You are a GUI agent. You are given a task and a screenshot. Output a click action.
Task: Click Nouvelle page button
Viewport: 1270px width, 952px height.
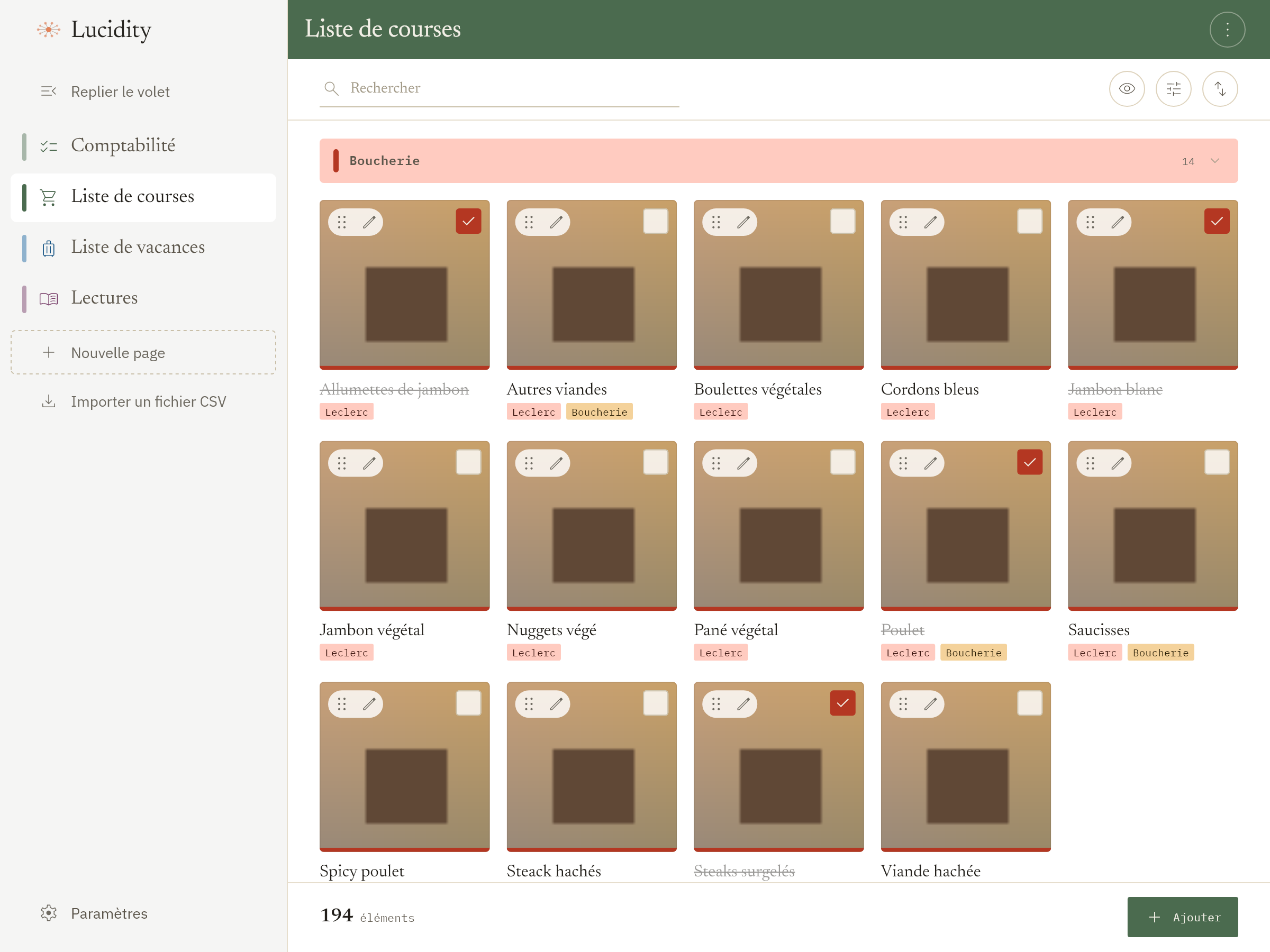pyautogui.click(x=143, y=352)
